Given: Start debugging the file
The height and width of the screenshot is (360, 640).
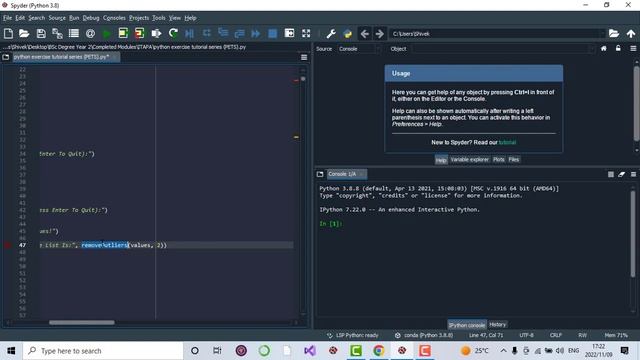Looking at the screenshot, I should (x=189, y=33).
